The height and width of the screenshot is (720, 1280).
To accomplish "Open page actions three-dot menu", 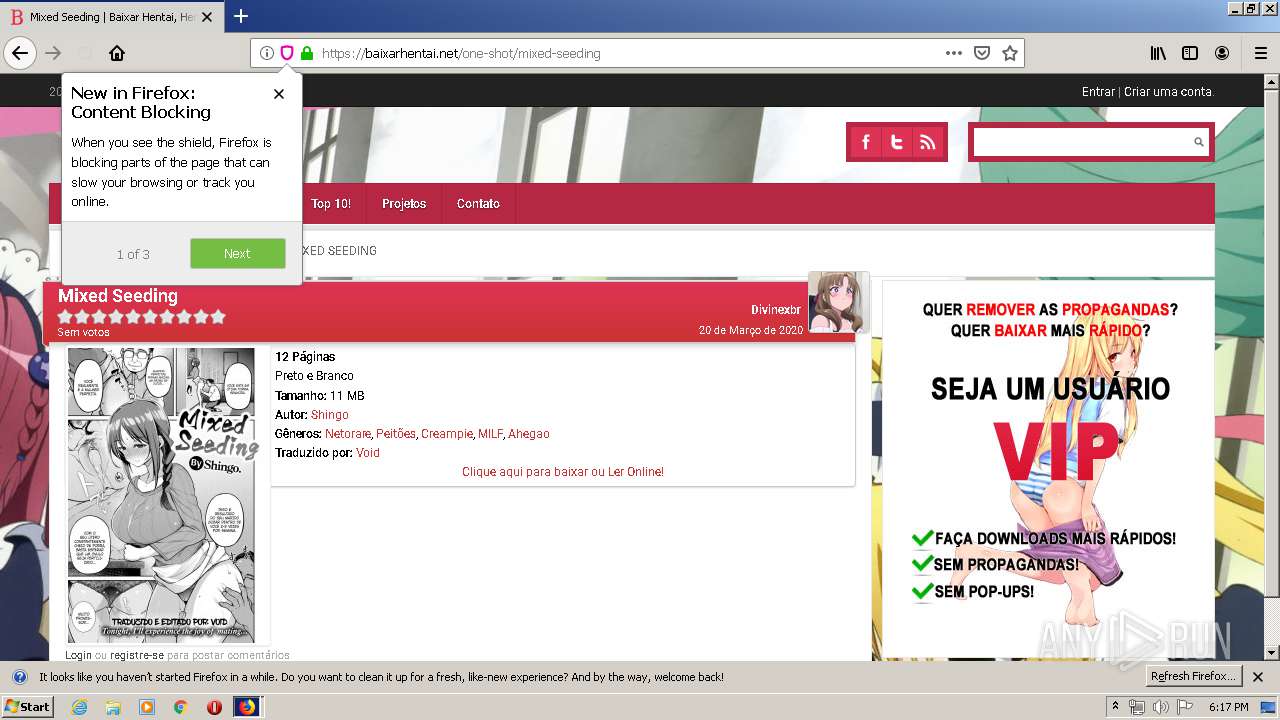I will coord(954,53).
